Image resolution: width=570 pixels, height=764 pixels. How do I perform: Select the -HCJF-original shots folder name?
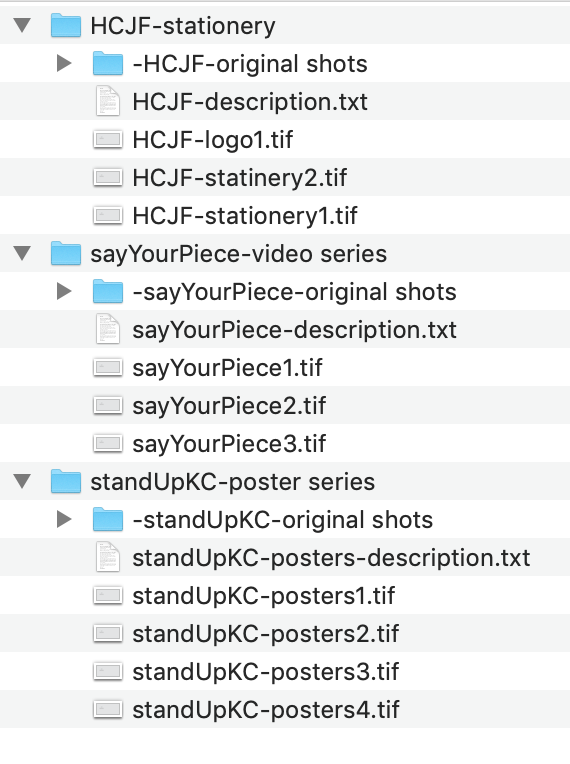(x=250, y=64)
